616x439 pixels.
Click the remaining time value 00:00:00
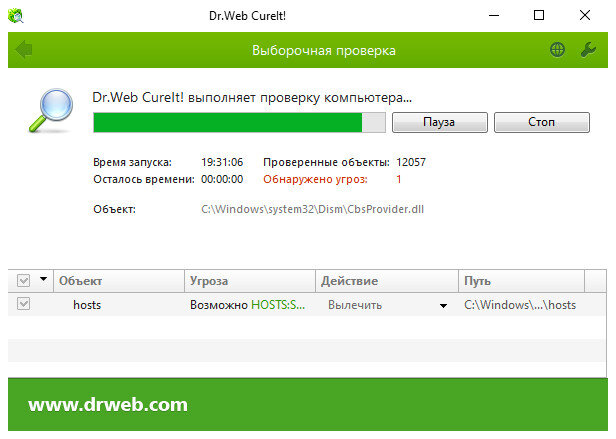(222, 180)
